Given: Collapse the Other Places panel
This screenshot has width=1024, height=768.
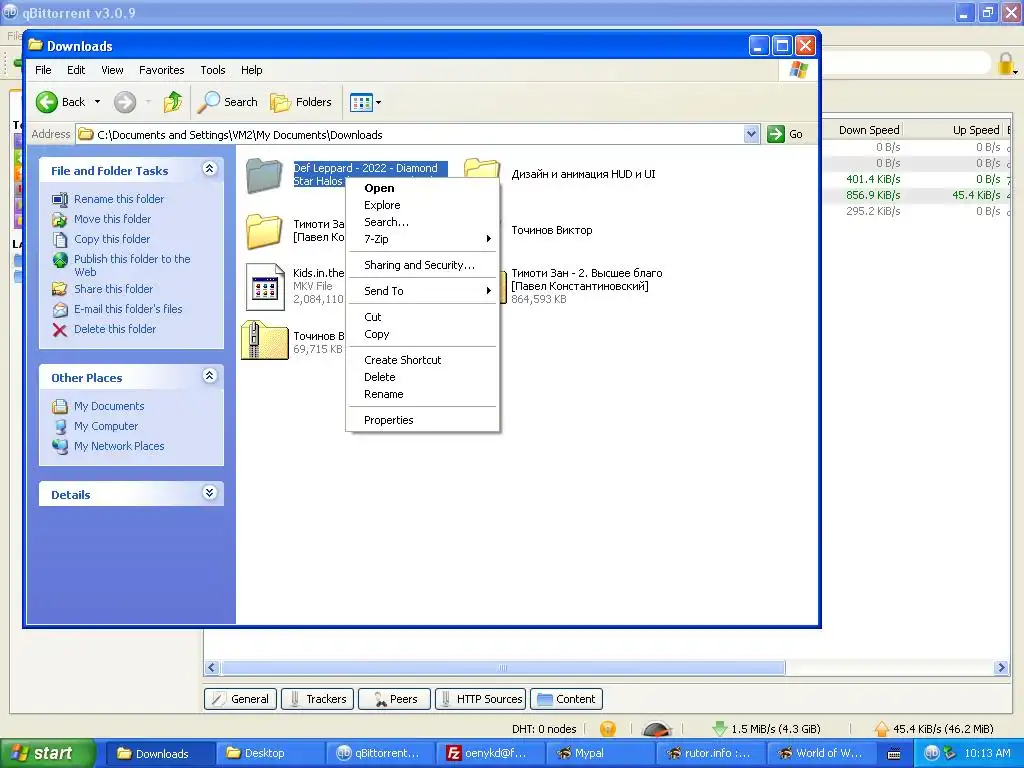Looking at the screenshot, I should point(210,376).
